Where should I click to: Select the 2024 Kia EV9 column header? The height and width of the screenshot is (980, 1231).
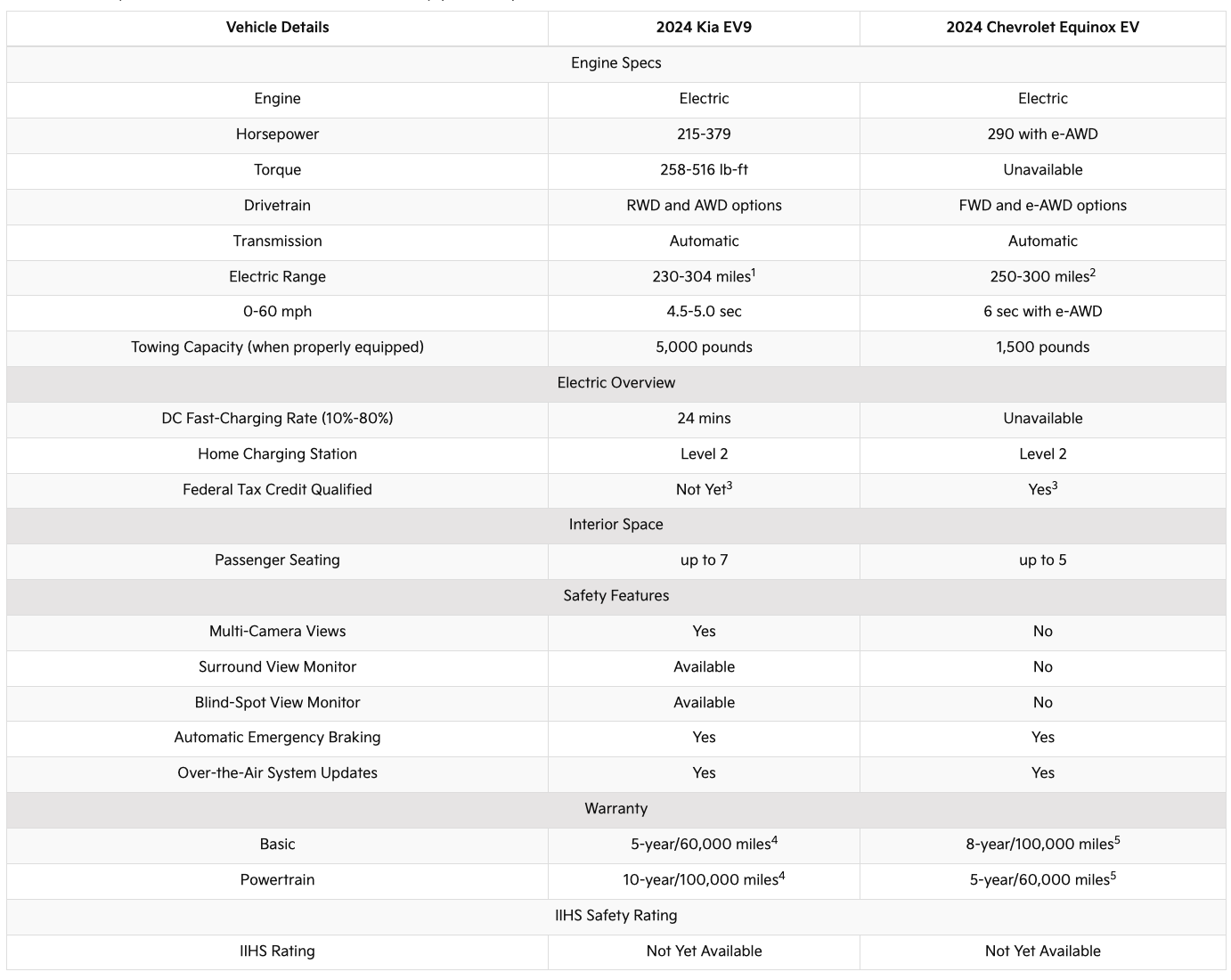click(704, 27)
